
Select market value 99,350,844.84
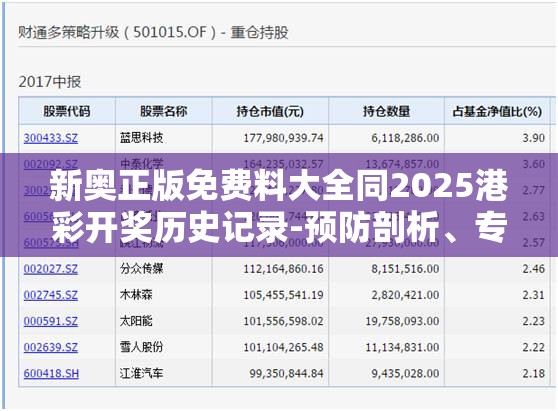point(286,374)
